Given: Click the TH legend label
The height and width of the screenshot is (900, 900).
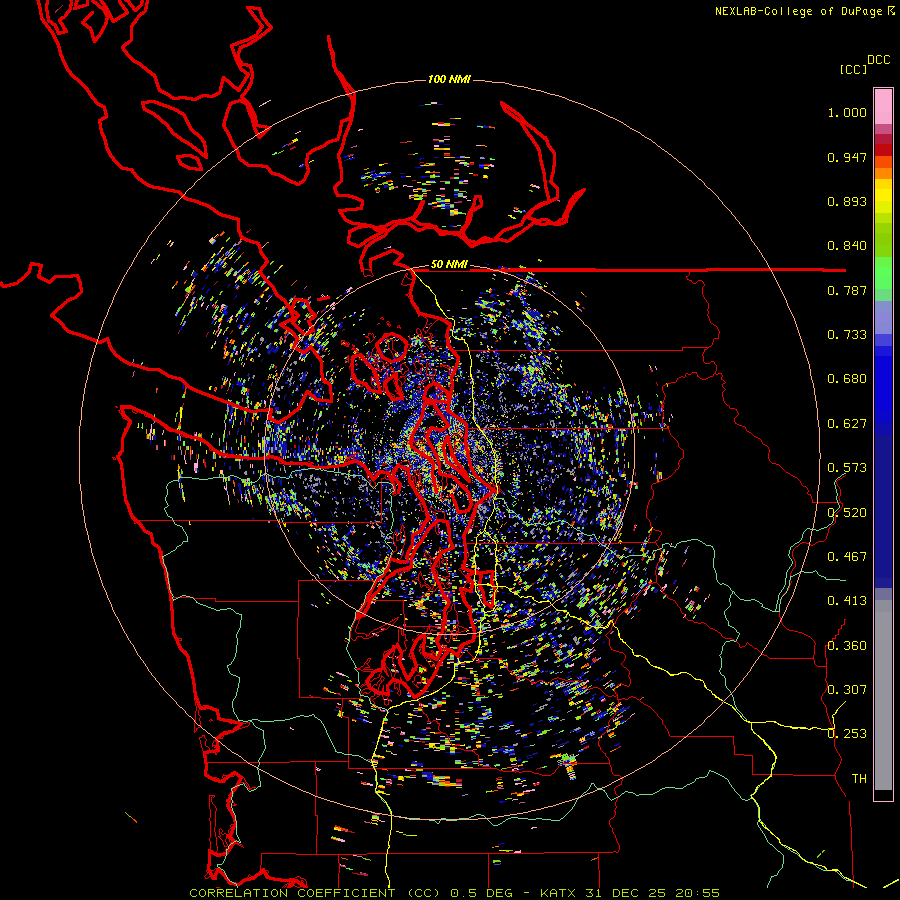Looking at the screenshot, I should click(859, 778).
